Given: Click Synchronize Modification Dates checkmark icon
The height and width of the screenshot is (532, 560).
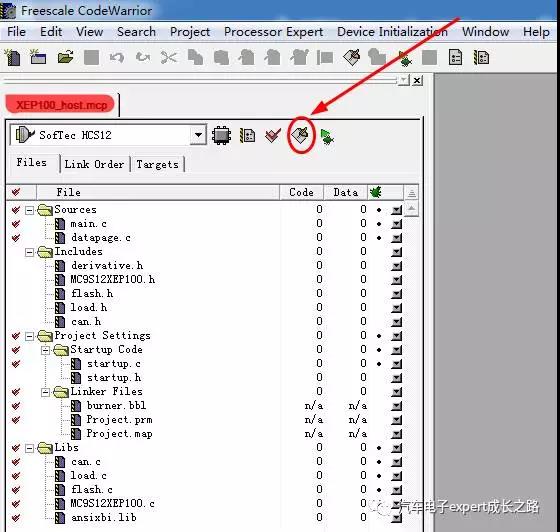Looking at the screenshot, I should pyautogui.click(x=273, y=136).
